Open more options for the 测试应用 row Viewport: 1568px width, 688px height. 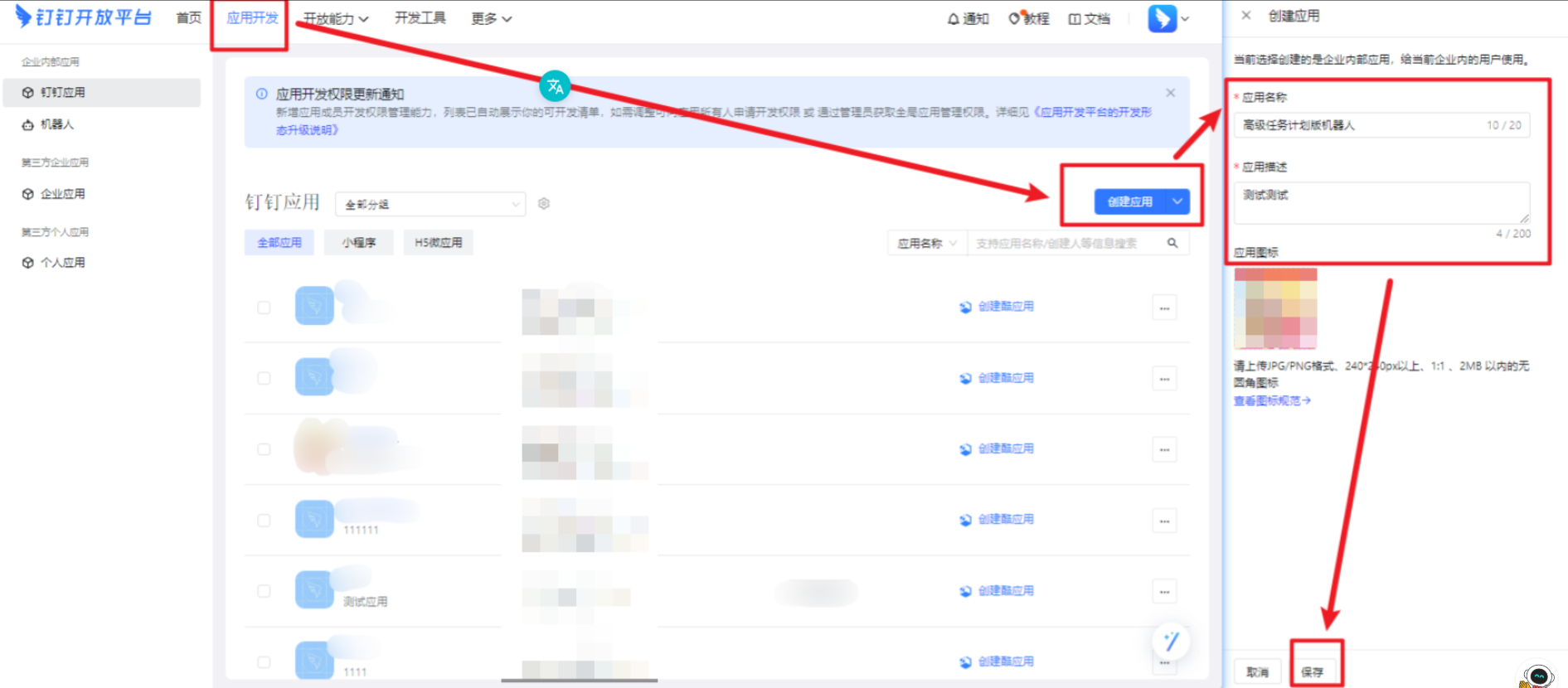(x=1164, y=592)
